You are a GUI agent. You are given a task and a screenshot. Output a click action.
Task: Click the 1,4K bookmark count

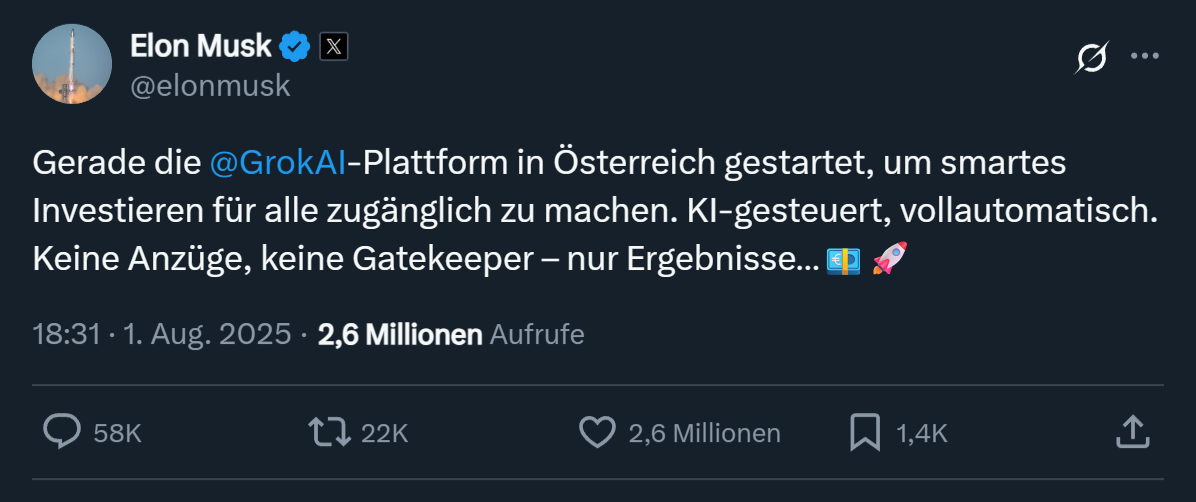(921, 433)
